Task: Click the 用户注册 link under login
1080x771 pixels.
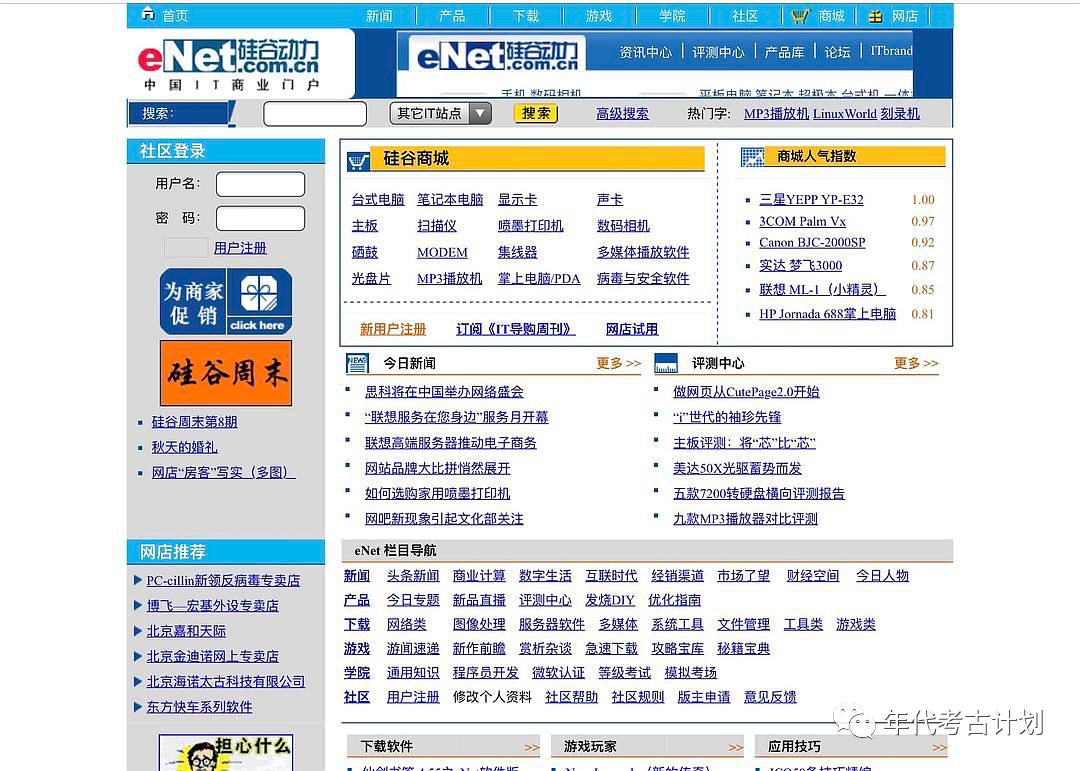Action: pyautogui.click(x=240, y=248)
